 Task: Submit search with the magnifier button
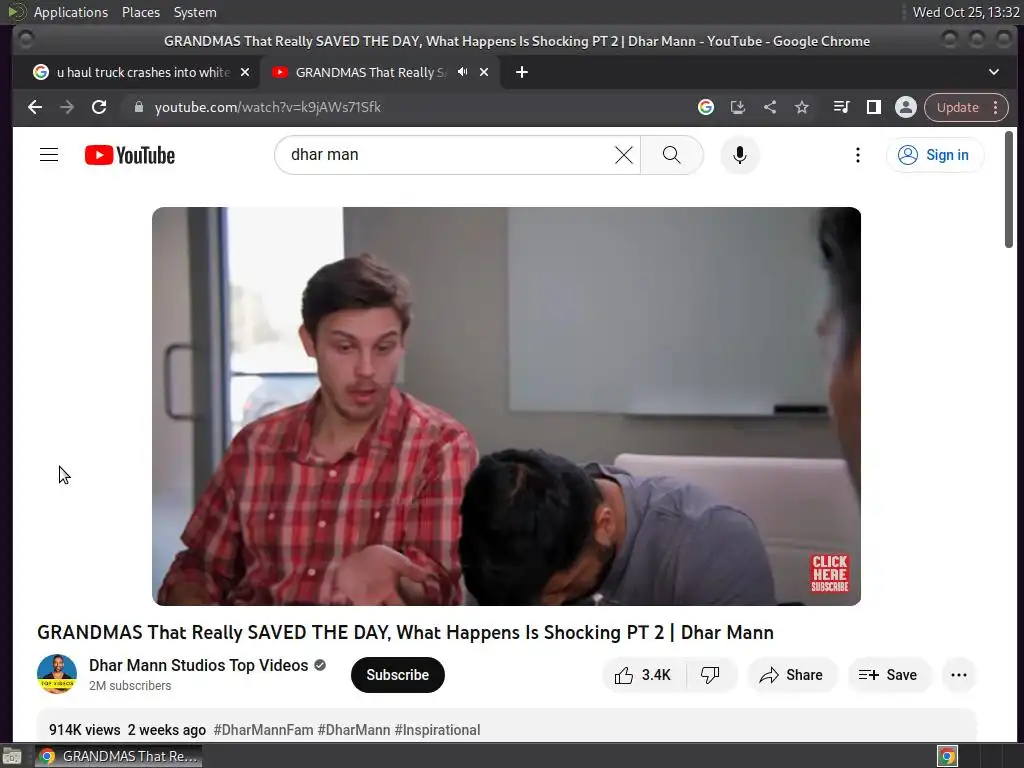tap(671, 155)
